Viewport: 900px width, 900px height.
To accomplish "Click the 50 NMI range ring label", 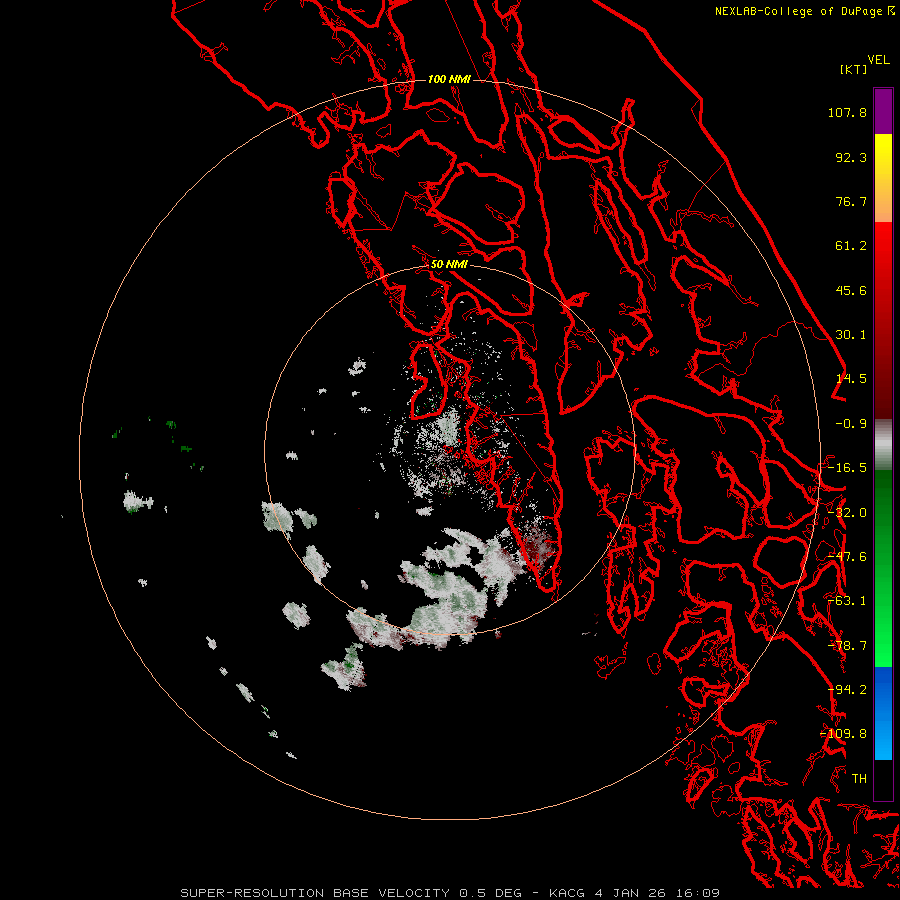I will (x=449, y=265).
